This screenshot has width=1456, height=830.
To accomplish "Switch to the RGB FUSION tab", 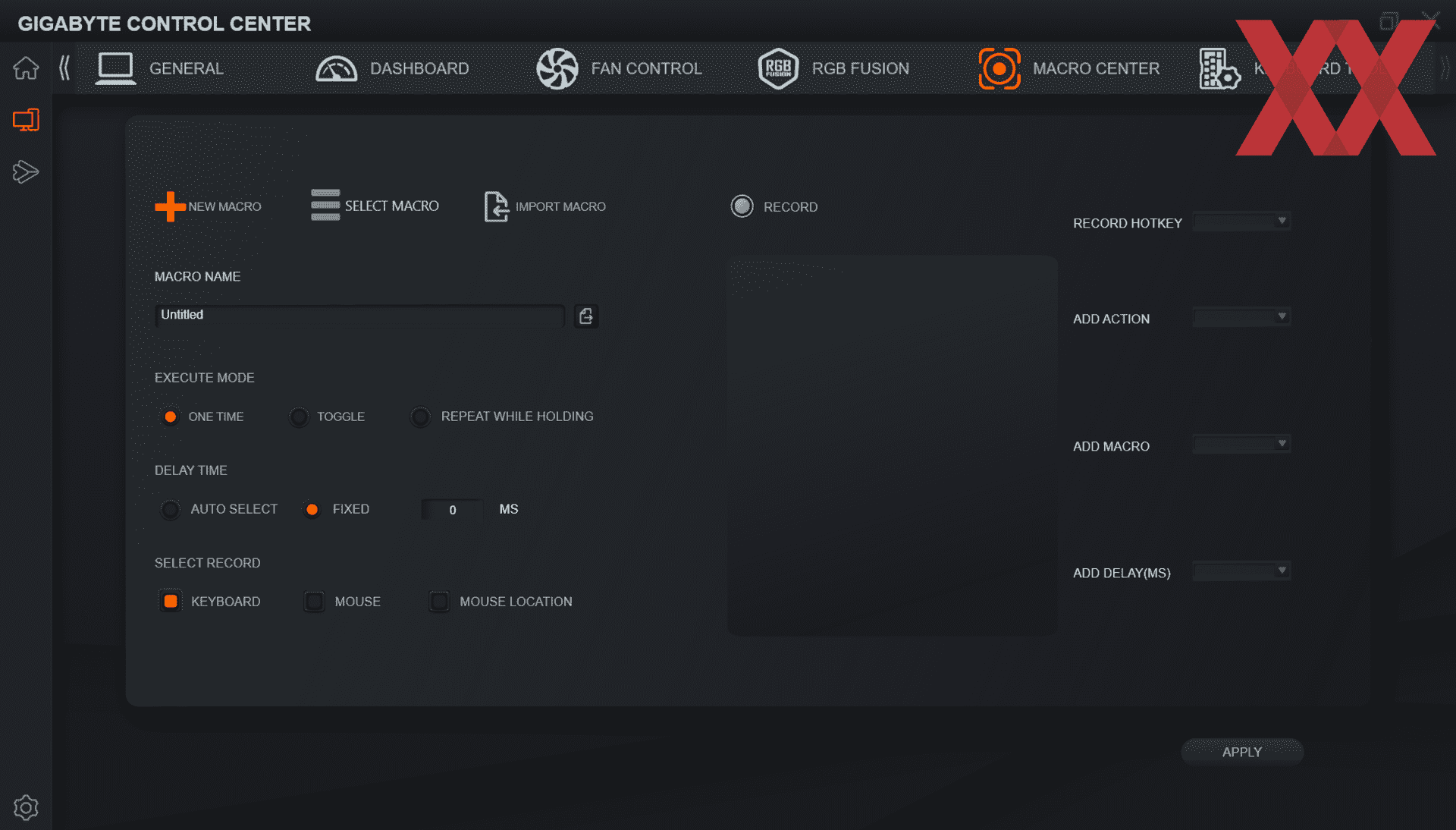I will (x=860, y=68).
